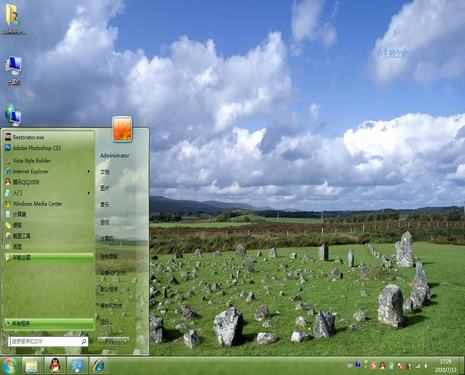Click the Vista Style Builder icon

click(x=8, y=161)
